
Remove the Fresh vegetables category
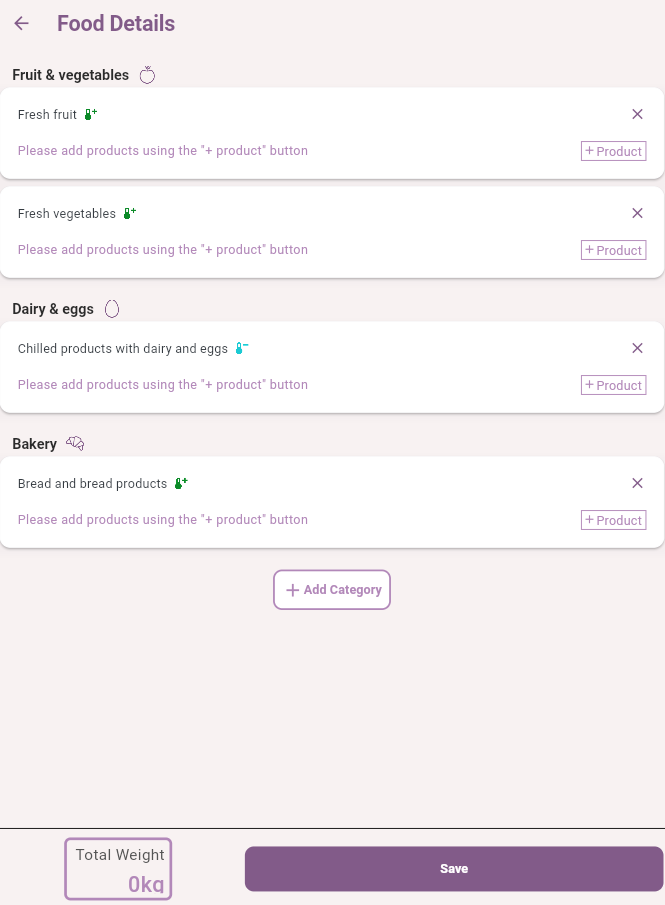click(x=637, y=213)
